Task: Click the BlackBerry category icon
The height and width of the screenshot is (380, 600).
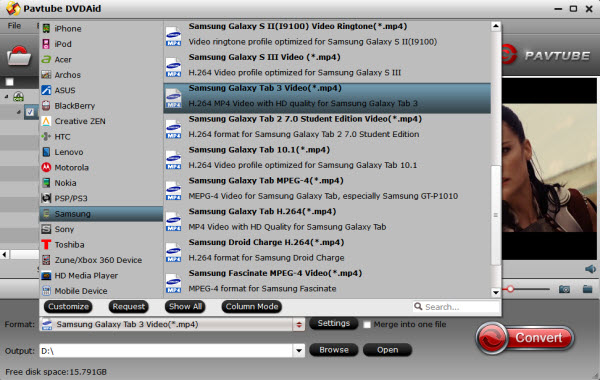Action: [46, 105]
